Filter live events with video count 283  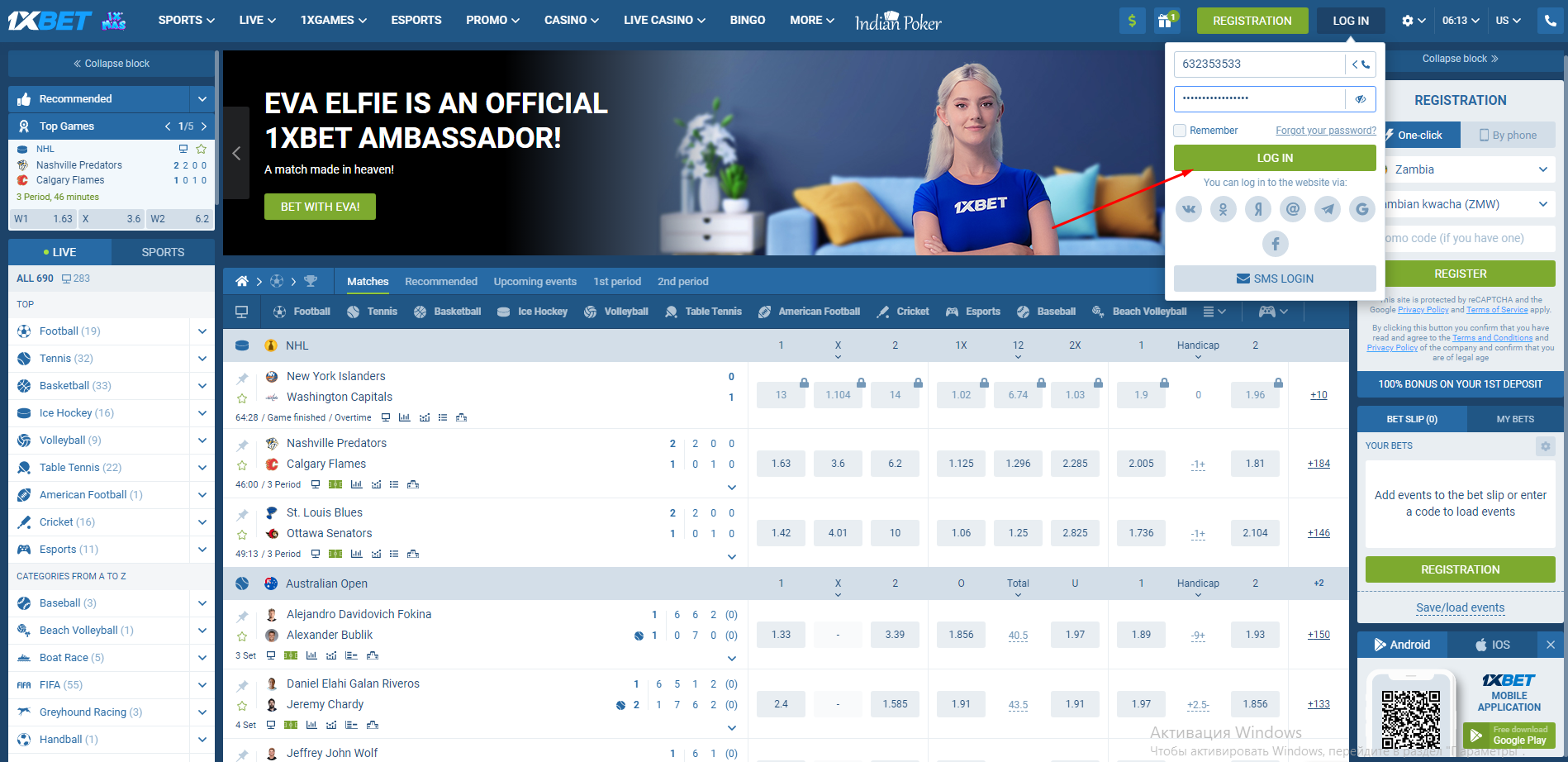pyautogui.click(x=76, y=279)
